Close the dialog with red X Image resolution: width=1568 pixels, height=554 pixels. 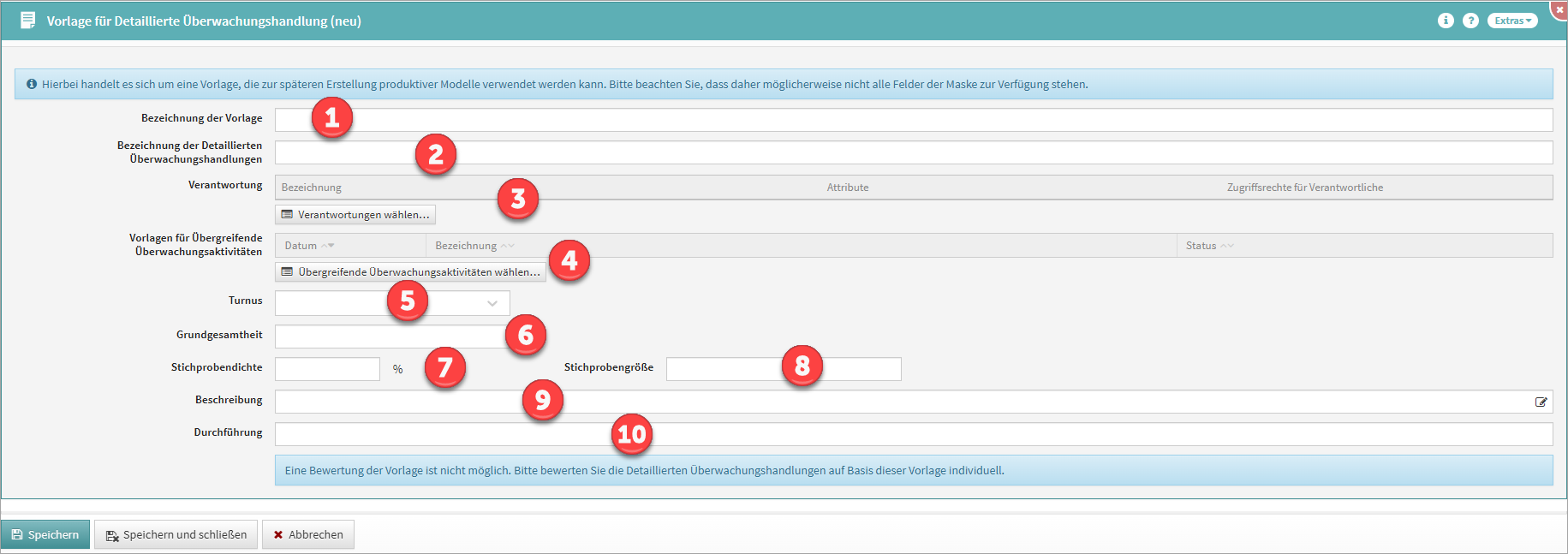[x=1559, y=9]
